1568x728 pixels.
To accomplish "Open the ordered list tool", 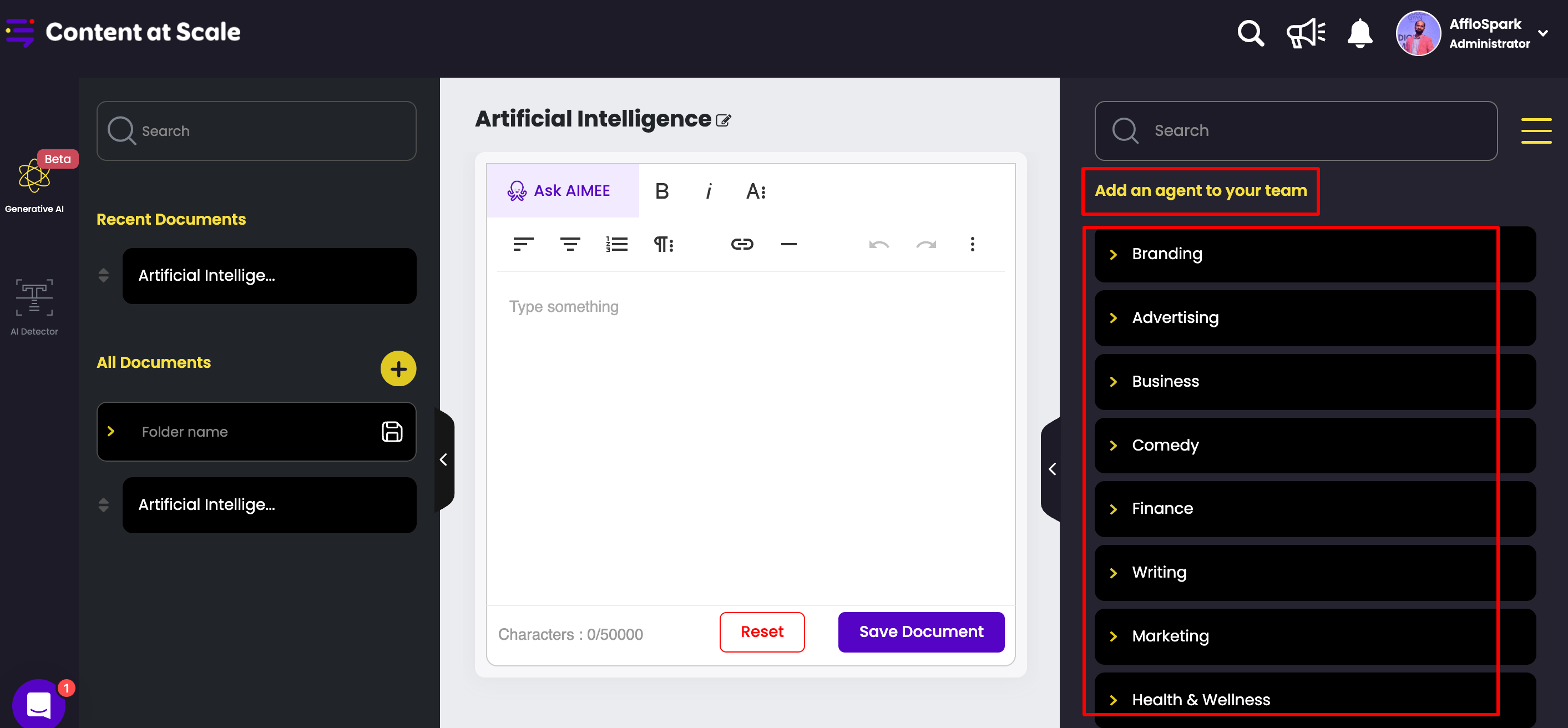I will [x=616, y=245].
